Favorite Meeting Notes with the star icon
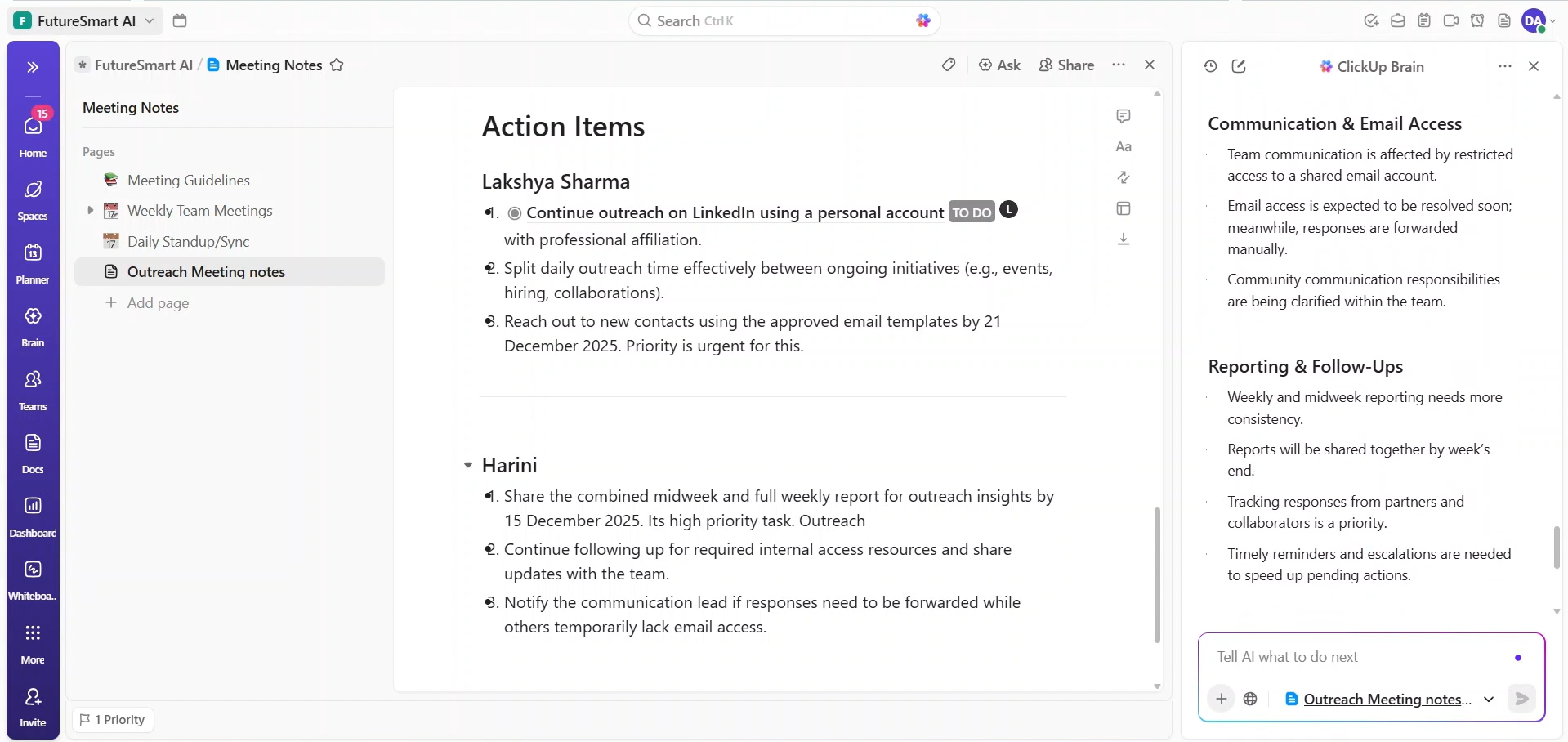 click(x=337, y=65)
